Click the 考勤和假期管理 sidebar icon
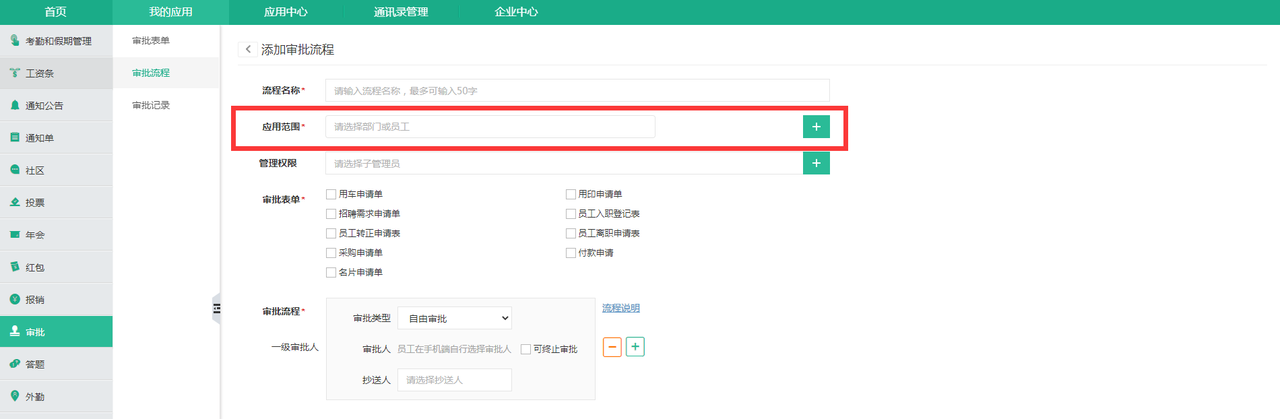Viewport: 1280px width, 419px height. click(15, 40)
